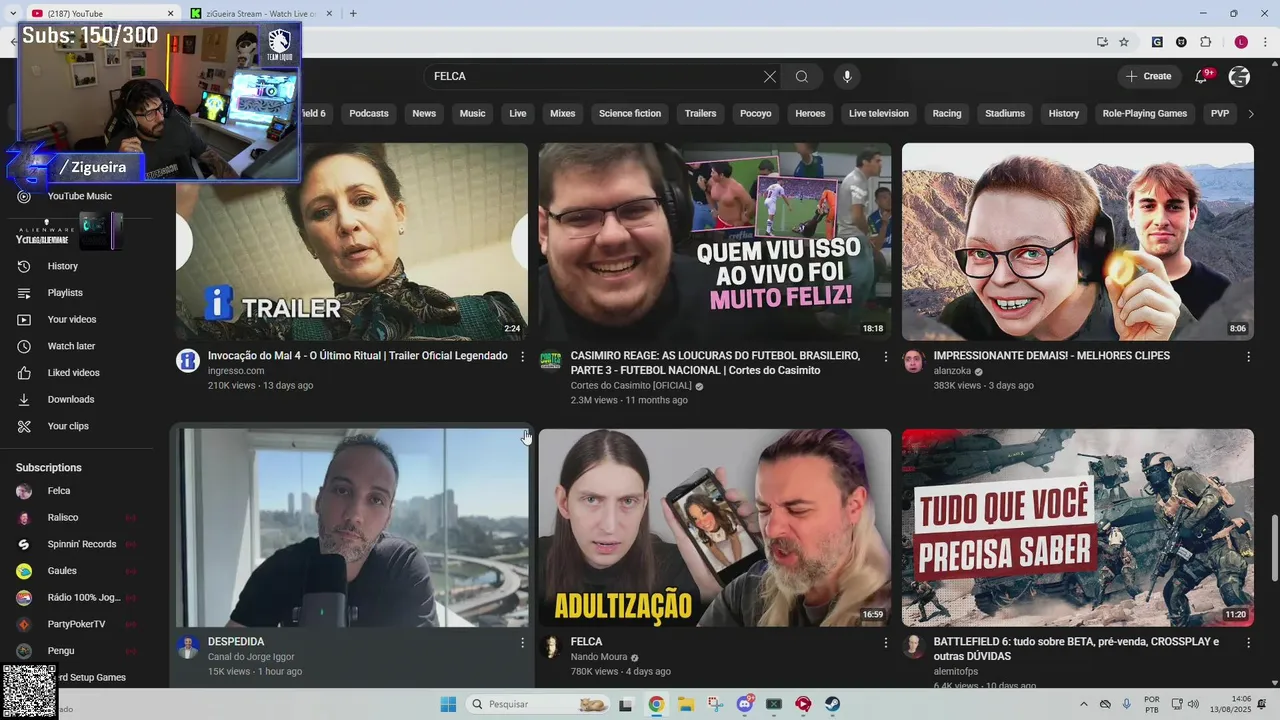Open Chrome extensions puzzle icon
The height and width of the screenshot is (720, 1280).
[1205, 42]
